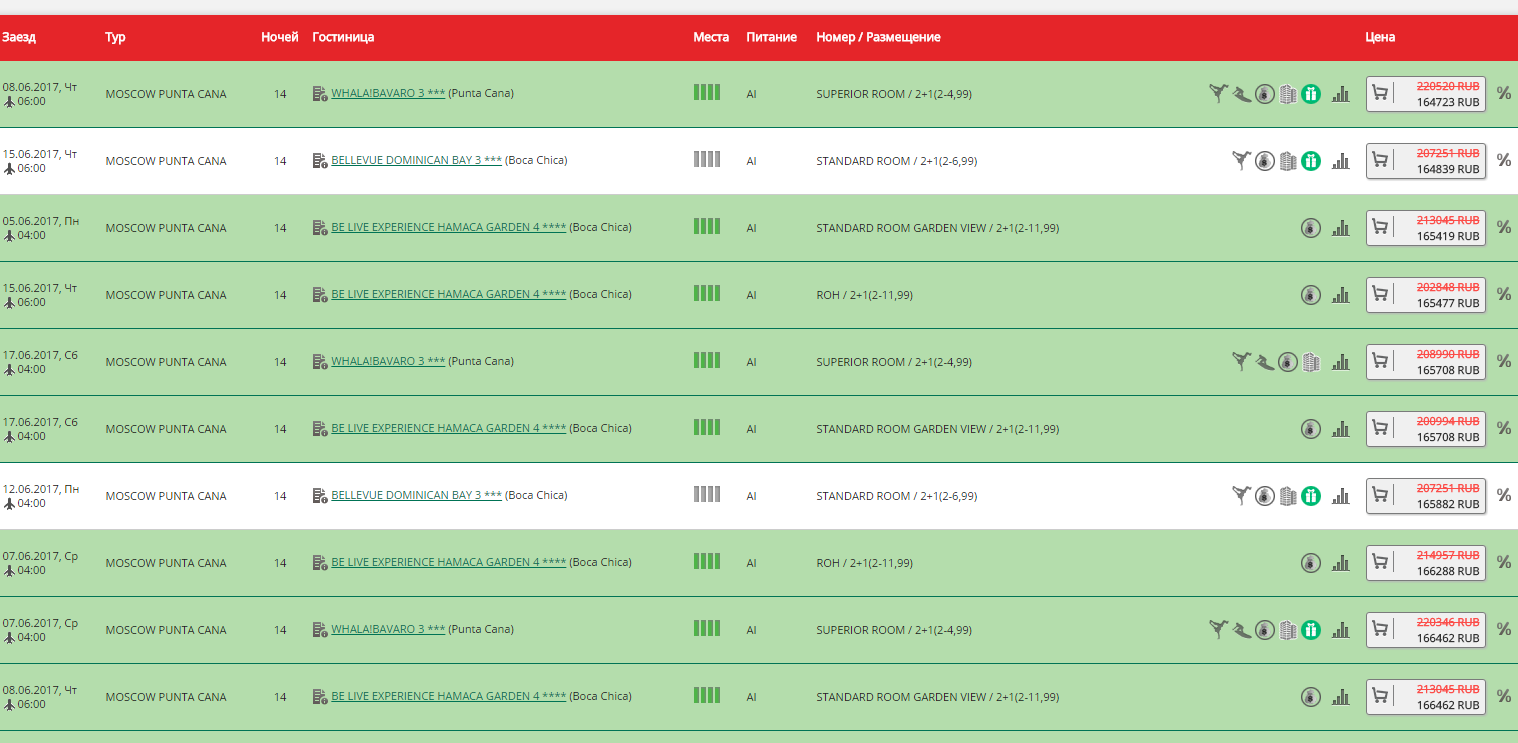The image size is (1518, 743).
Task: Click the building icon in the 164839 RUB row
Action: pyautogui.click(x=1288, y=161)
